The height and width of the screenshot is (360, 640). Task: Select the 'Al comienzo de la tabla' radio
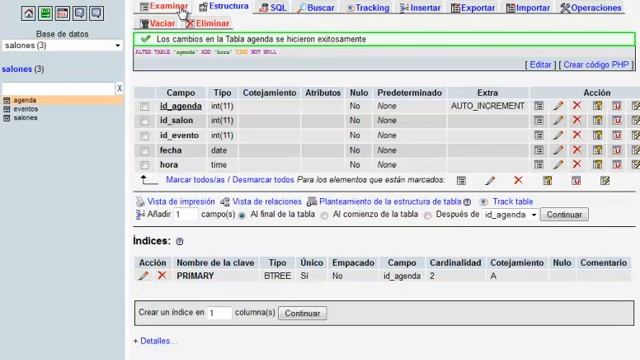tap(324, 215)
